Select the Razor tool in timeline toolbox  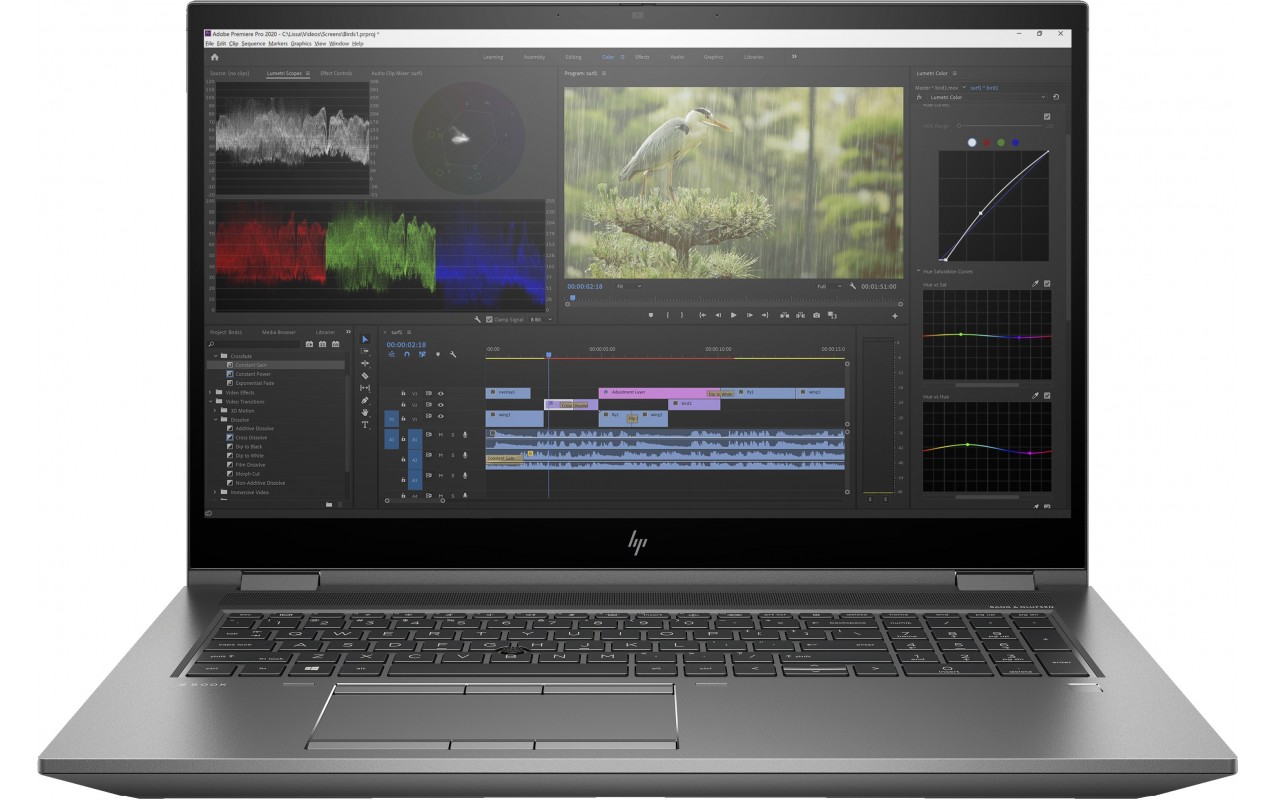click(365, 376)
